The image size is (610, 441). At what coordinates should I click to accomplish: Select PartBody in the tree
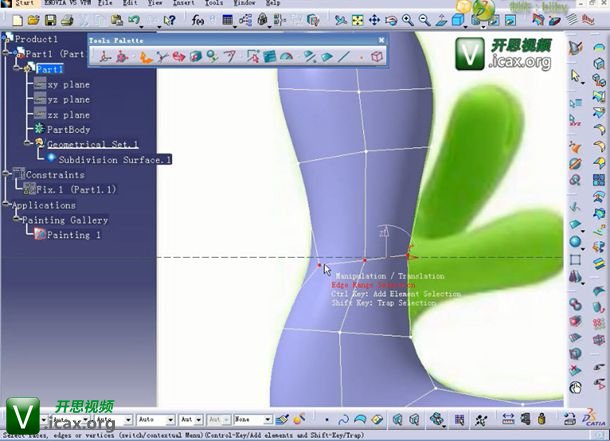point(68,130)
